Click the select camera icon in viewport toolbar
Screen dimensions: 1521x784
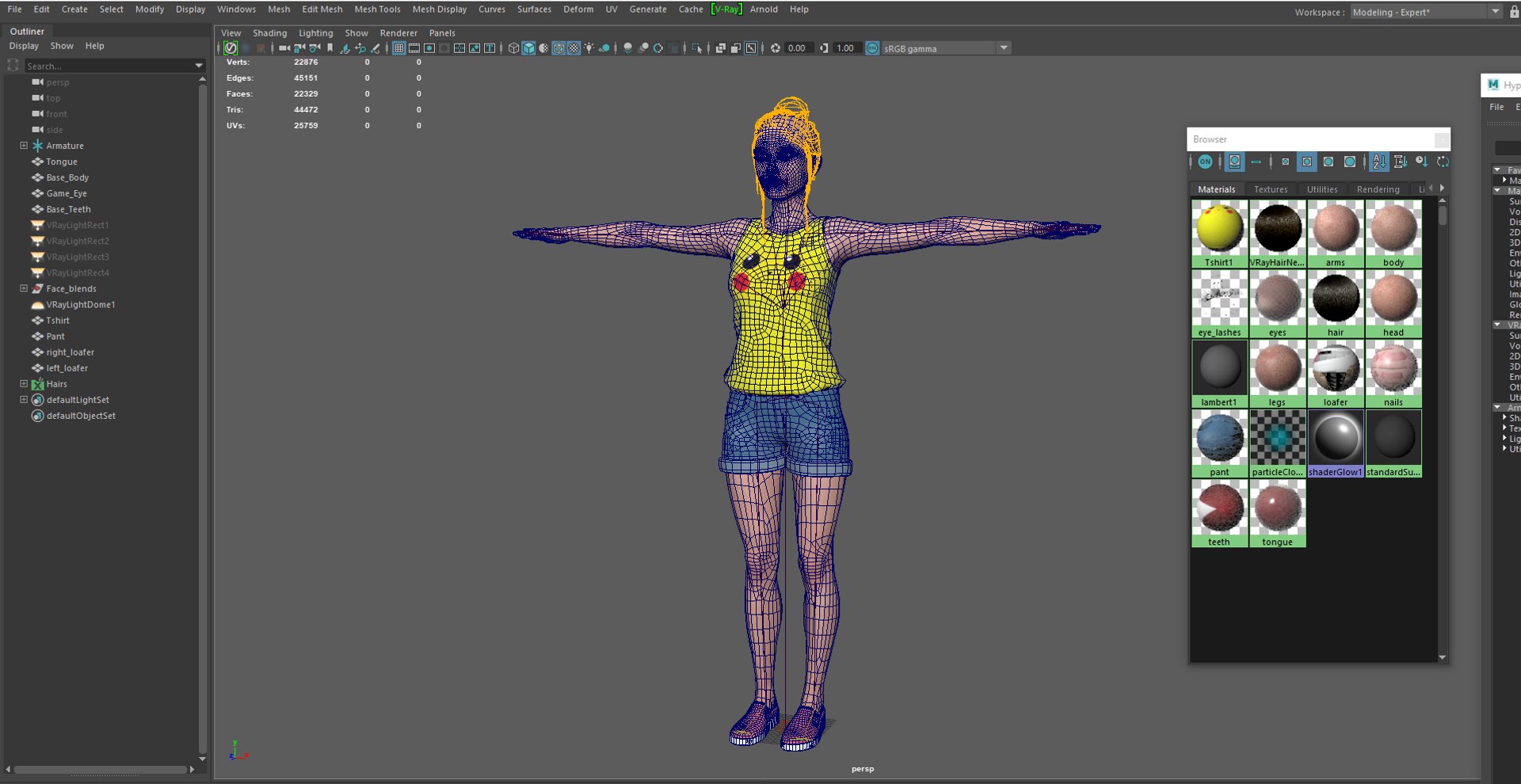[x=284, y=48]
